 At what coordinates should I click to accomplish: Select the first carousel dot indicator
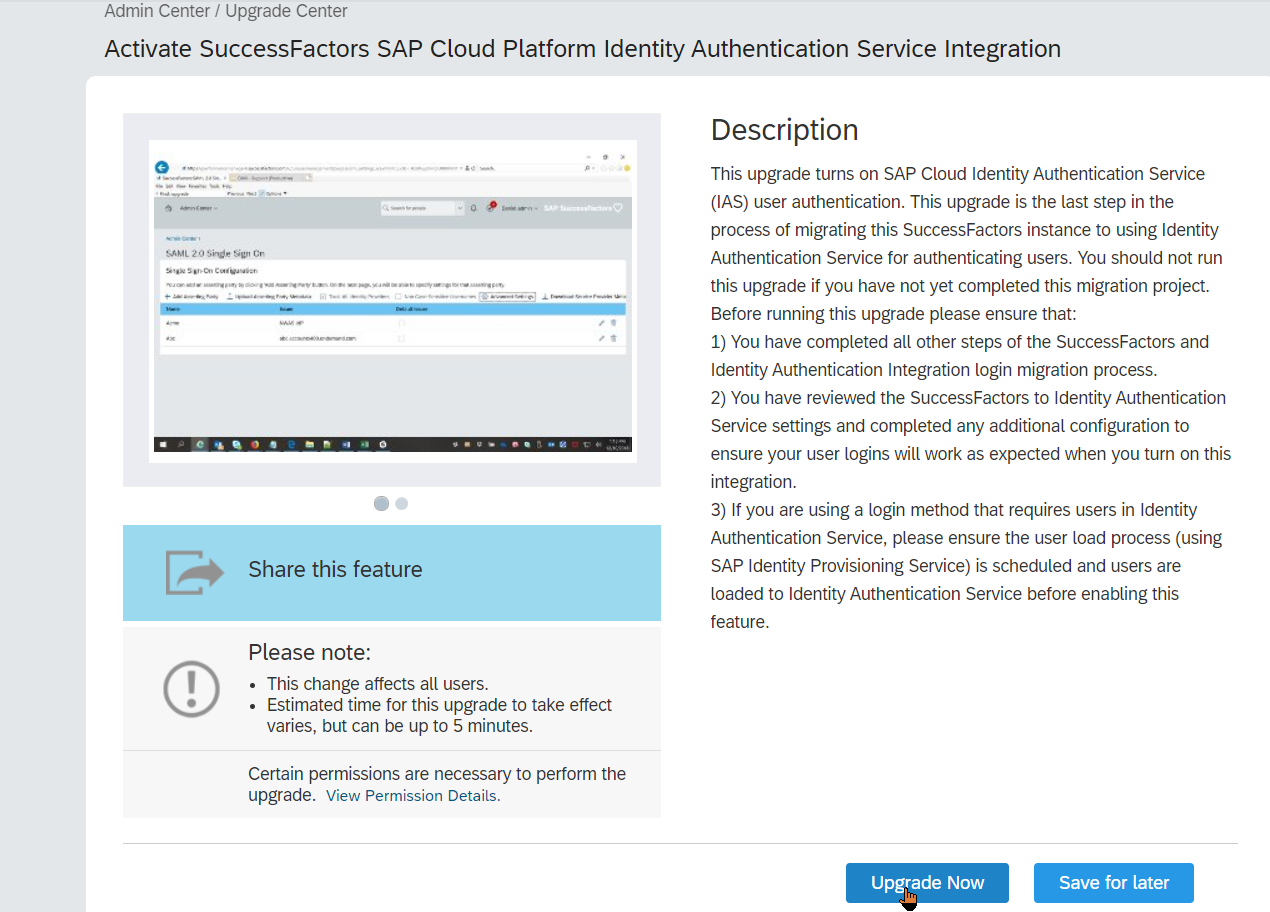point(381,503)
